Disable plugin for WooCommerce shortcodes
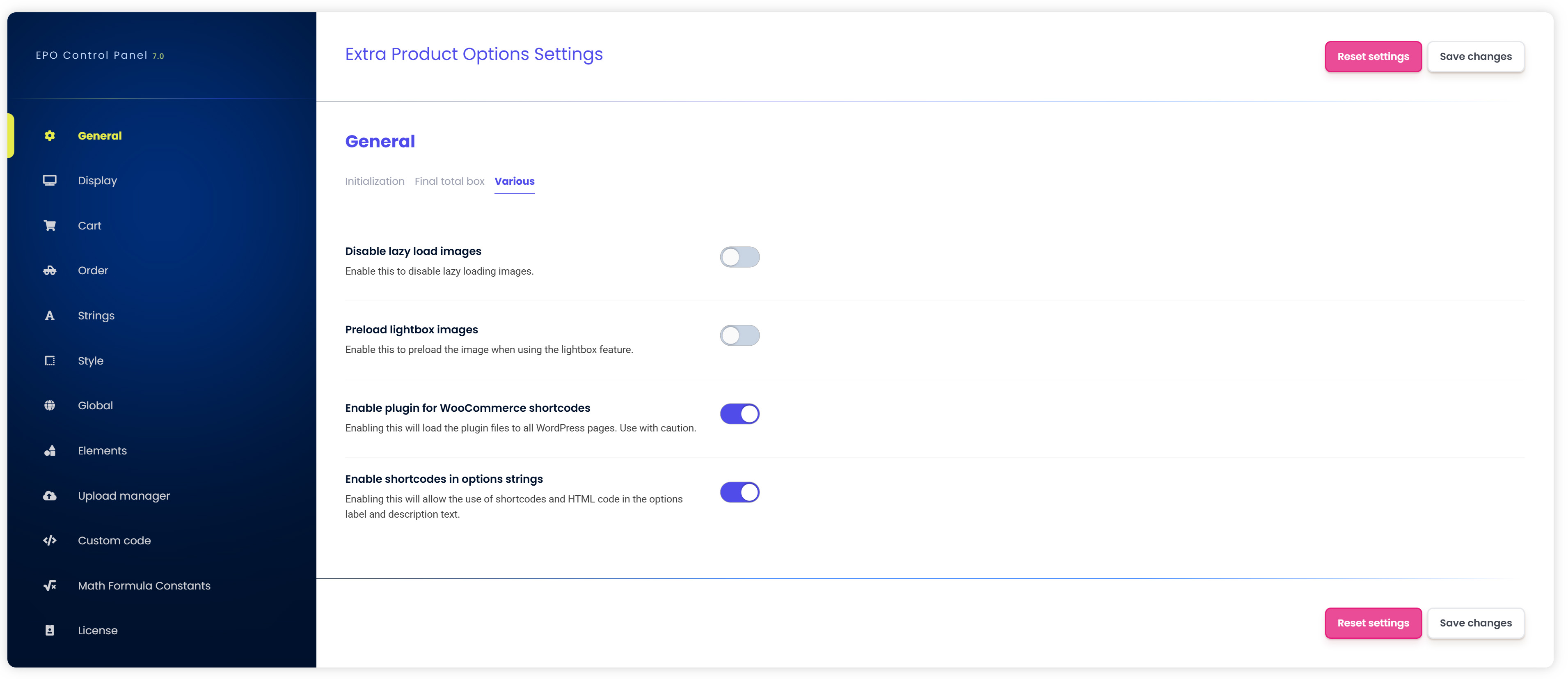This screenshot has width=1568, height=679. pos(739,413)
